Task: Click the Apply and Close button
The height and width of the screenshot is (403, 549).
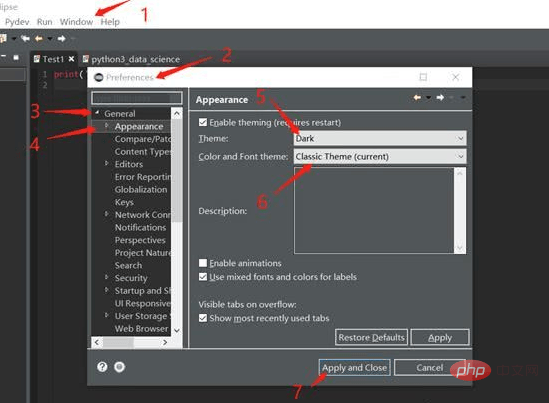Action: point(354,368)
